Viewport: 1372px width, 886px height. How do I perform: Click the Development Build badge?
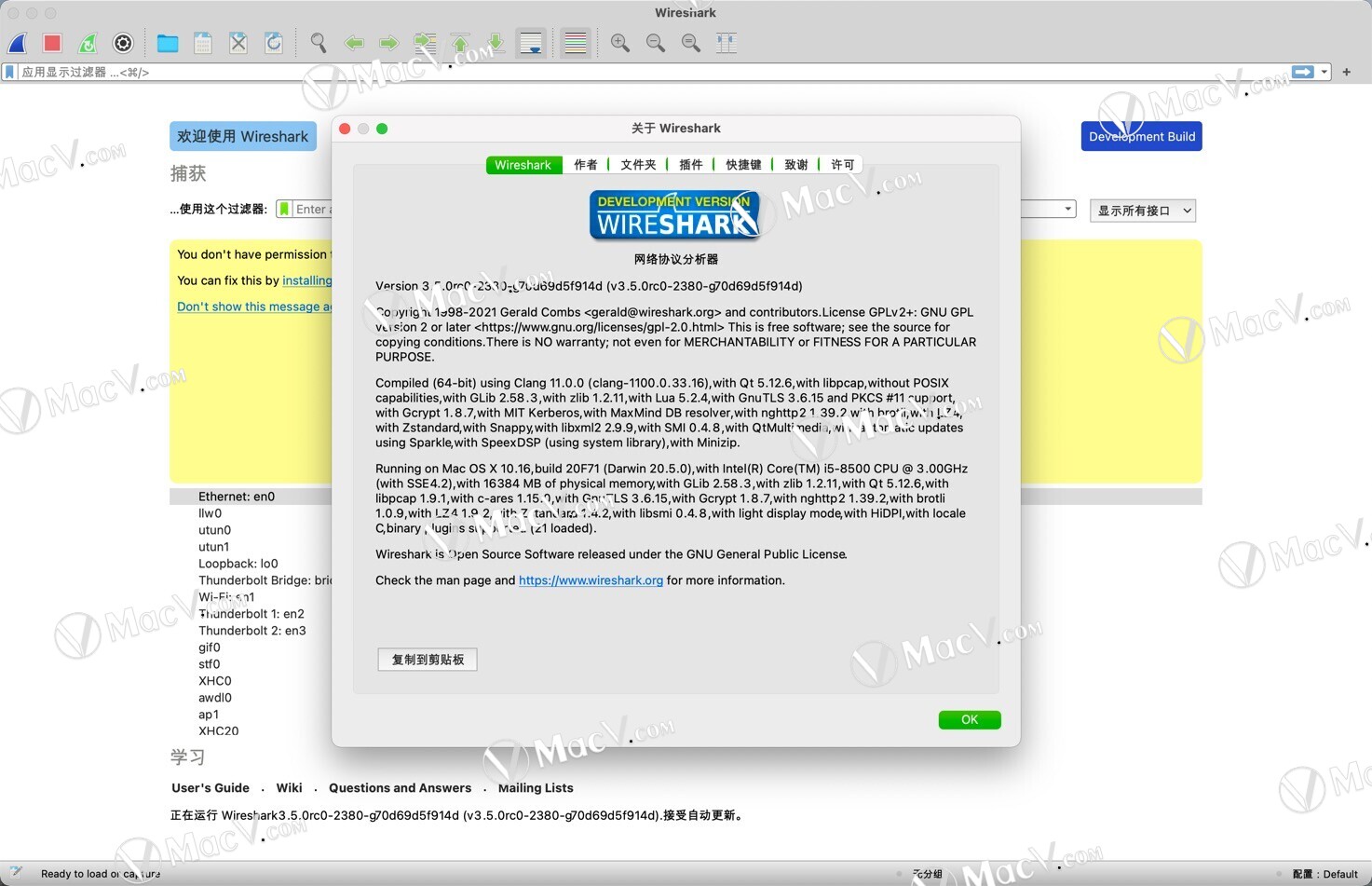point(1141,136)
